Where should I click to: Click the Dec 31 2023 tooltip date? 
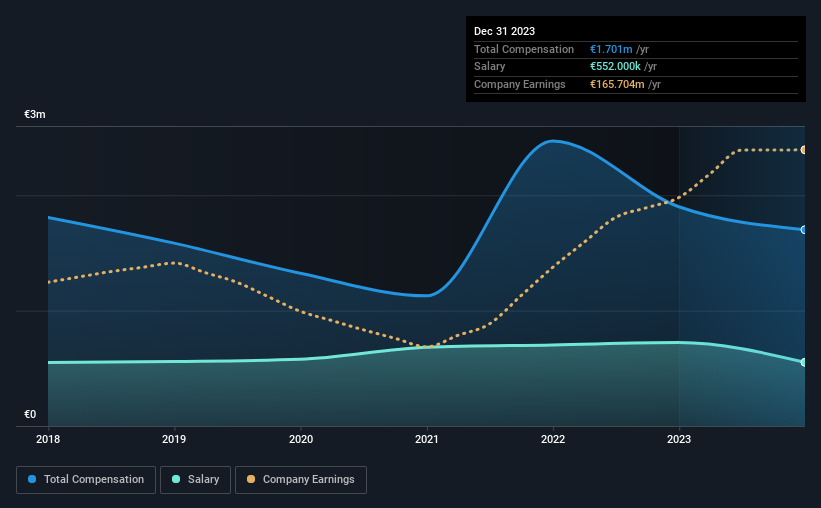(x=504, y=31)
